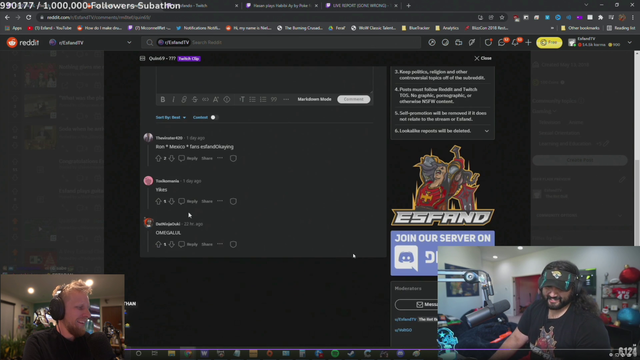The height and width of the screenshot is (360, 640).
Task: Open mod shield on Thevinster420's comment
Action: coord(233,158)
